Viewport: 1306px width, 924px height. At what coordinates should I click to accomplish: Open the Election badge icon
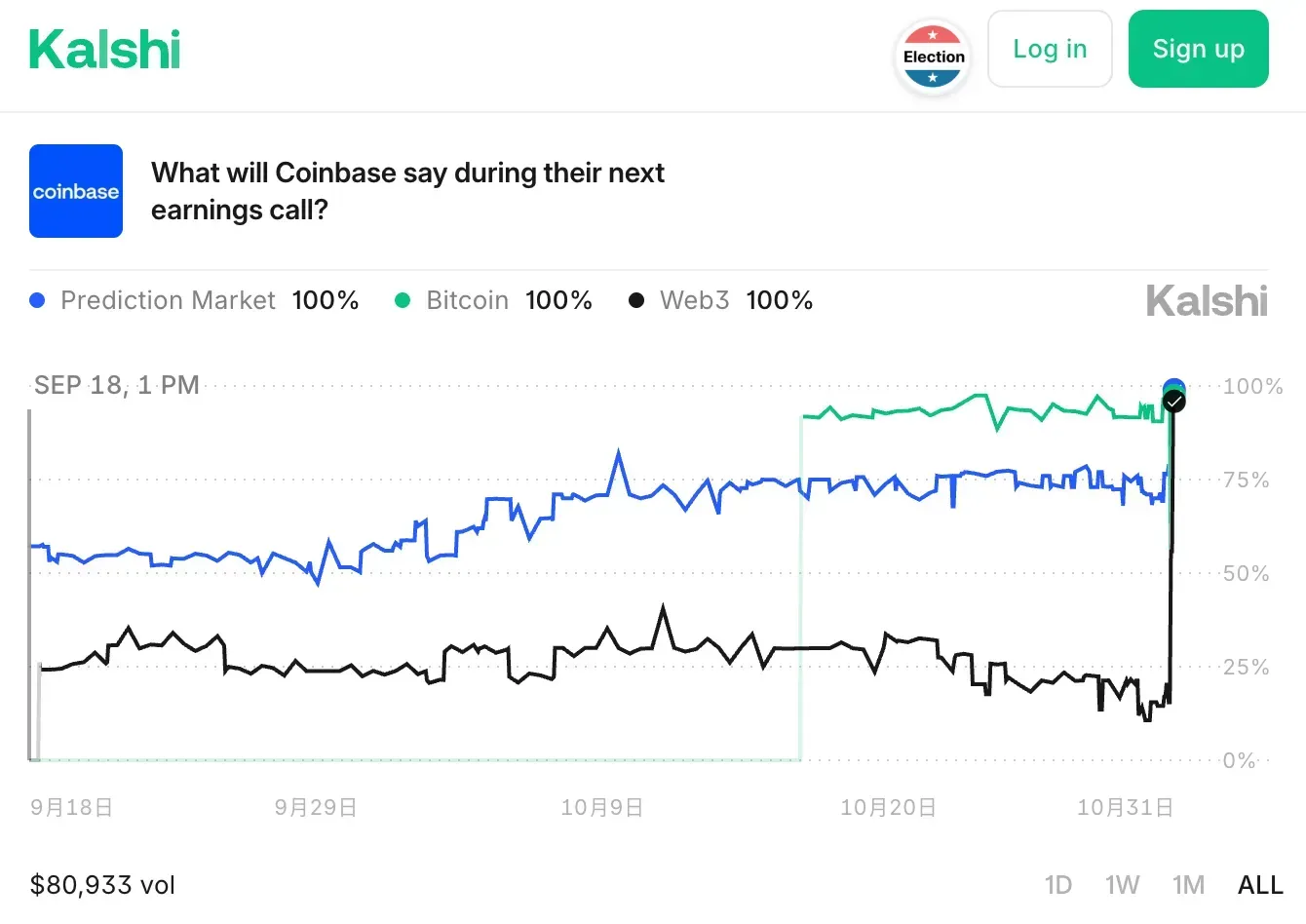click(933, 57)
